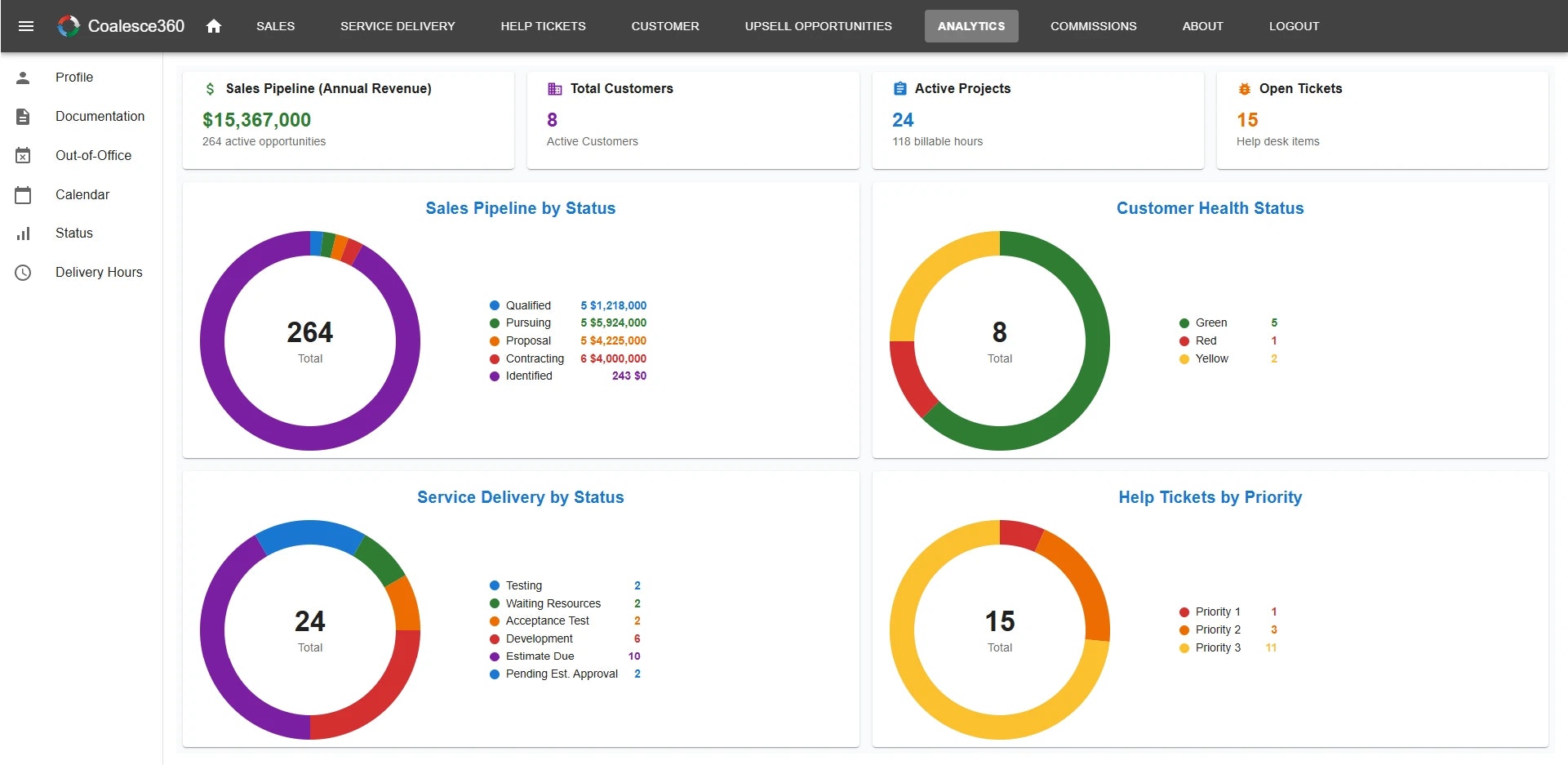Click the Status bar-chart icon
1568x765 pixels.
[23, 234]
